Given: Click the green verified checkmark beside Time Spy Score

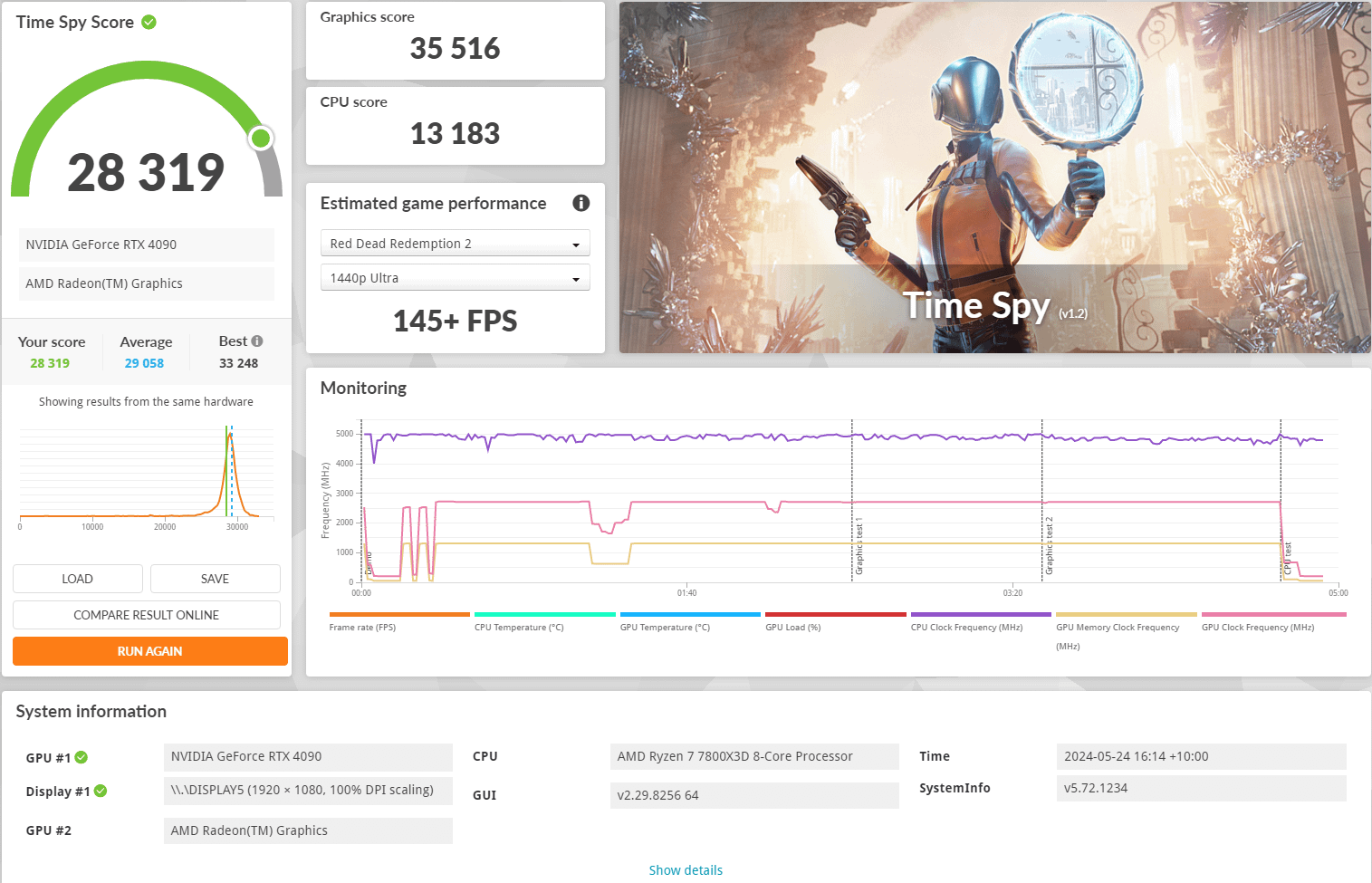Looking at the screenshot, I should click(x=149, y=23).
